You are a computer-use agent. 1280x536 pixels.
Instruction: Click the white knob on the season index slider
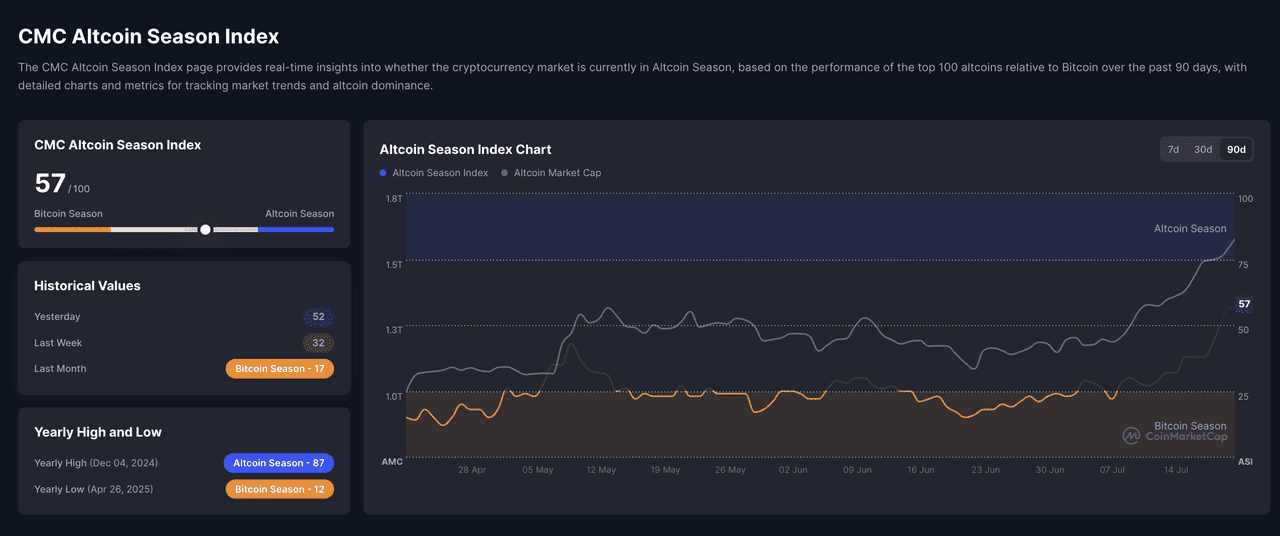205,230
